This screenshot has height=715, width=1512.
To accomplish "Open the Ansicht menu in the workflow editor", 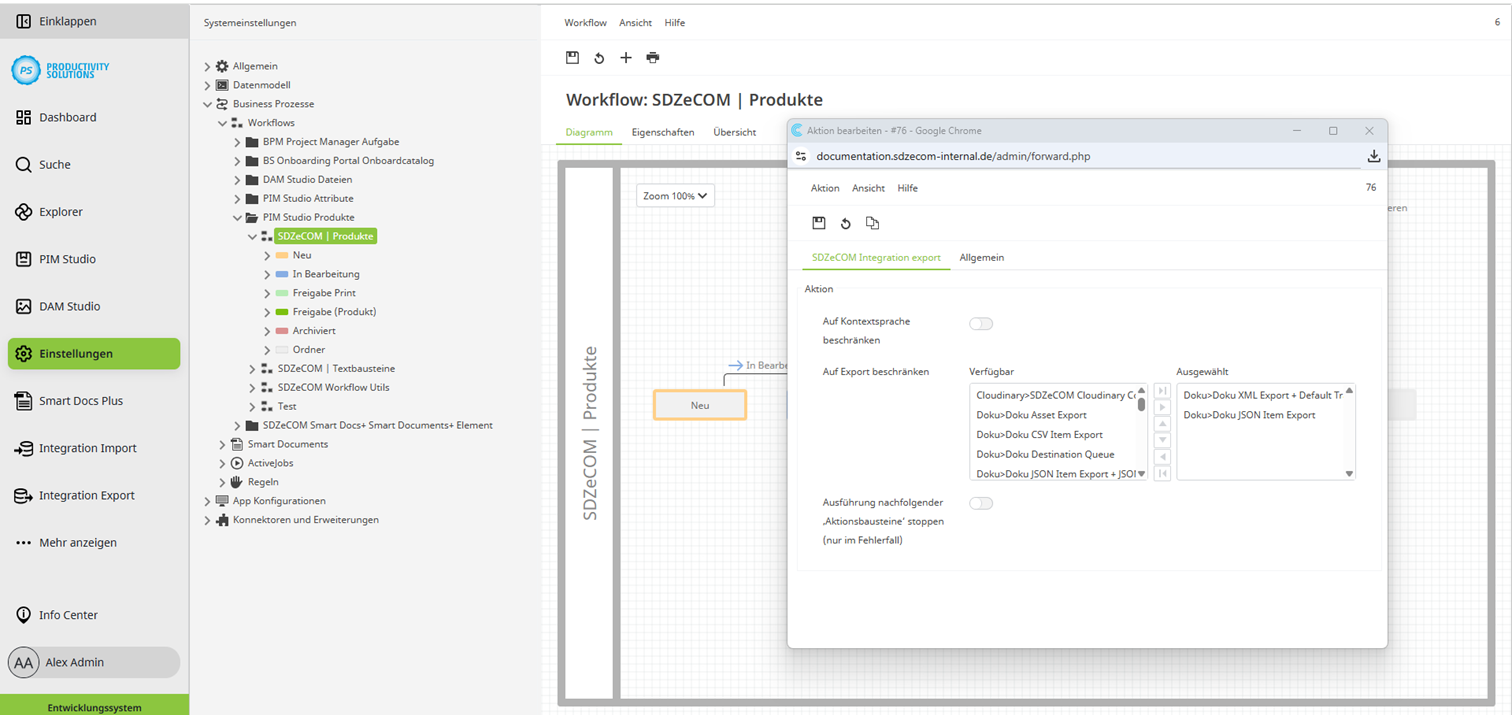I will 635,22.
